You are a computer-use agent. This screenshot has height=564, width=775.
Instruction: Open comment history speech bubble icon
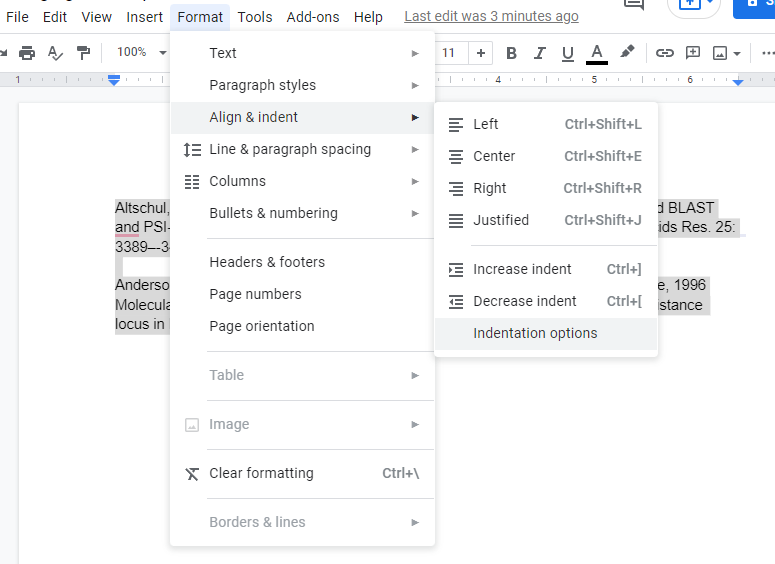(x=633, y=4)
